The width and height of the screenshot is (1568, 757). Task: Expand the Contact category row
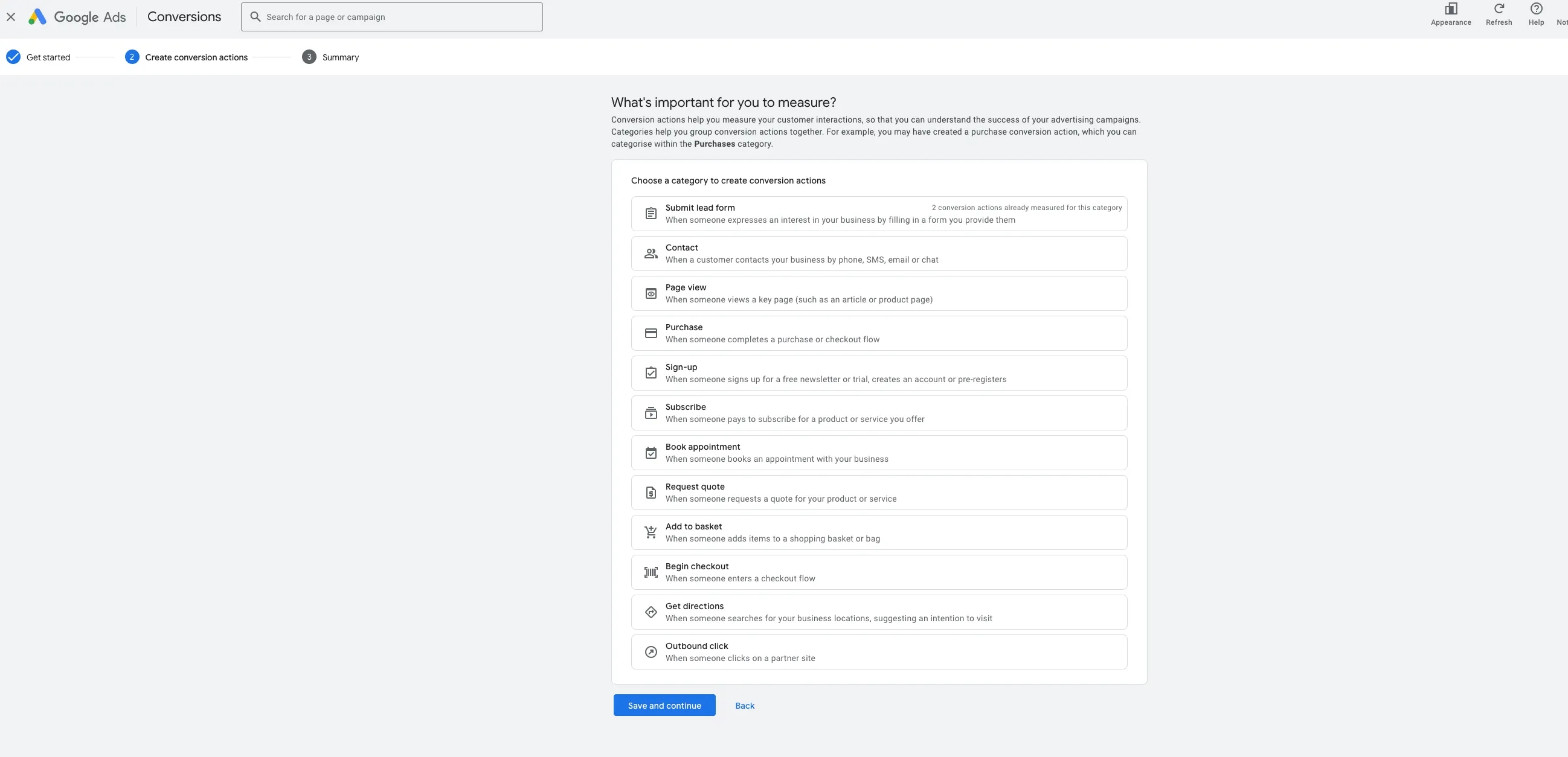(879, 254)
